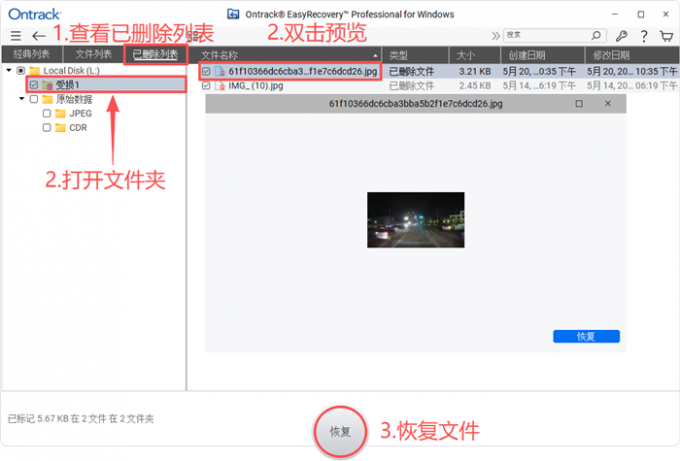Click the search magnifier icon
The height and width of the screenshot is (461, 680).
596,35
